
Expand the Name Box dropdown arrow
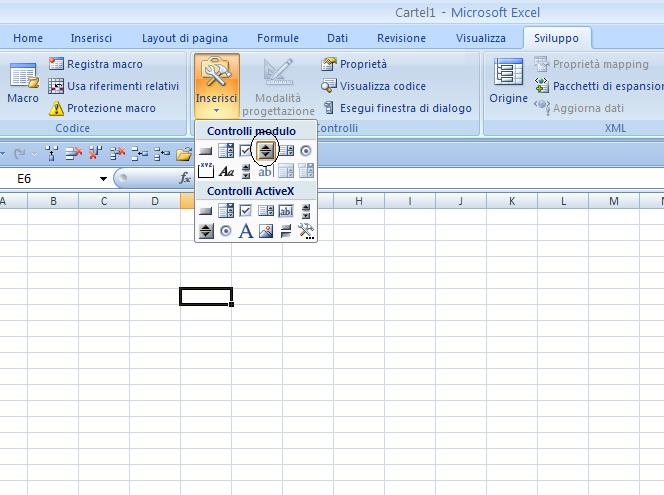[103, 179]
